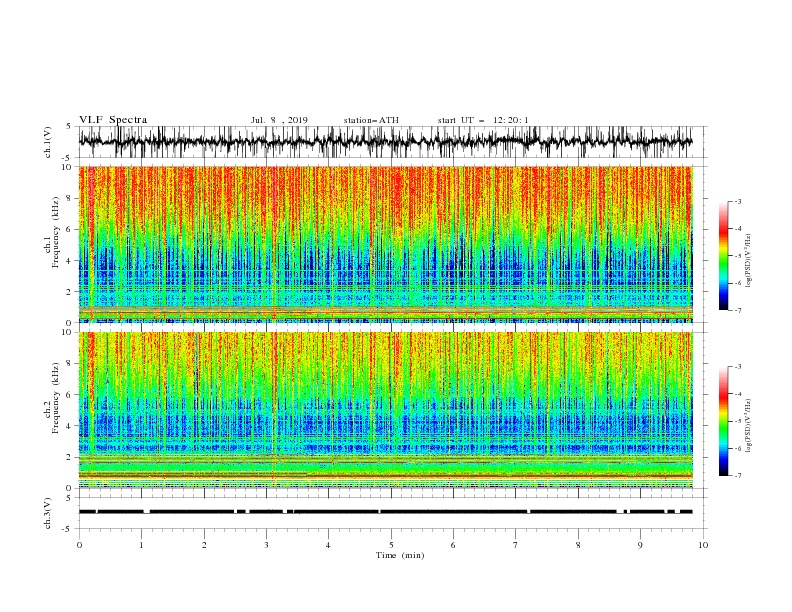Click the "station=ATH" label

[x=371, y=120]
